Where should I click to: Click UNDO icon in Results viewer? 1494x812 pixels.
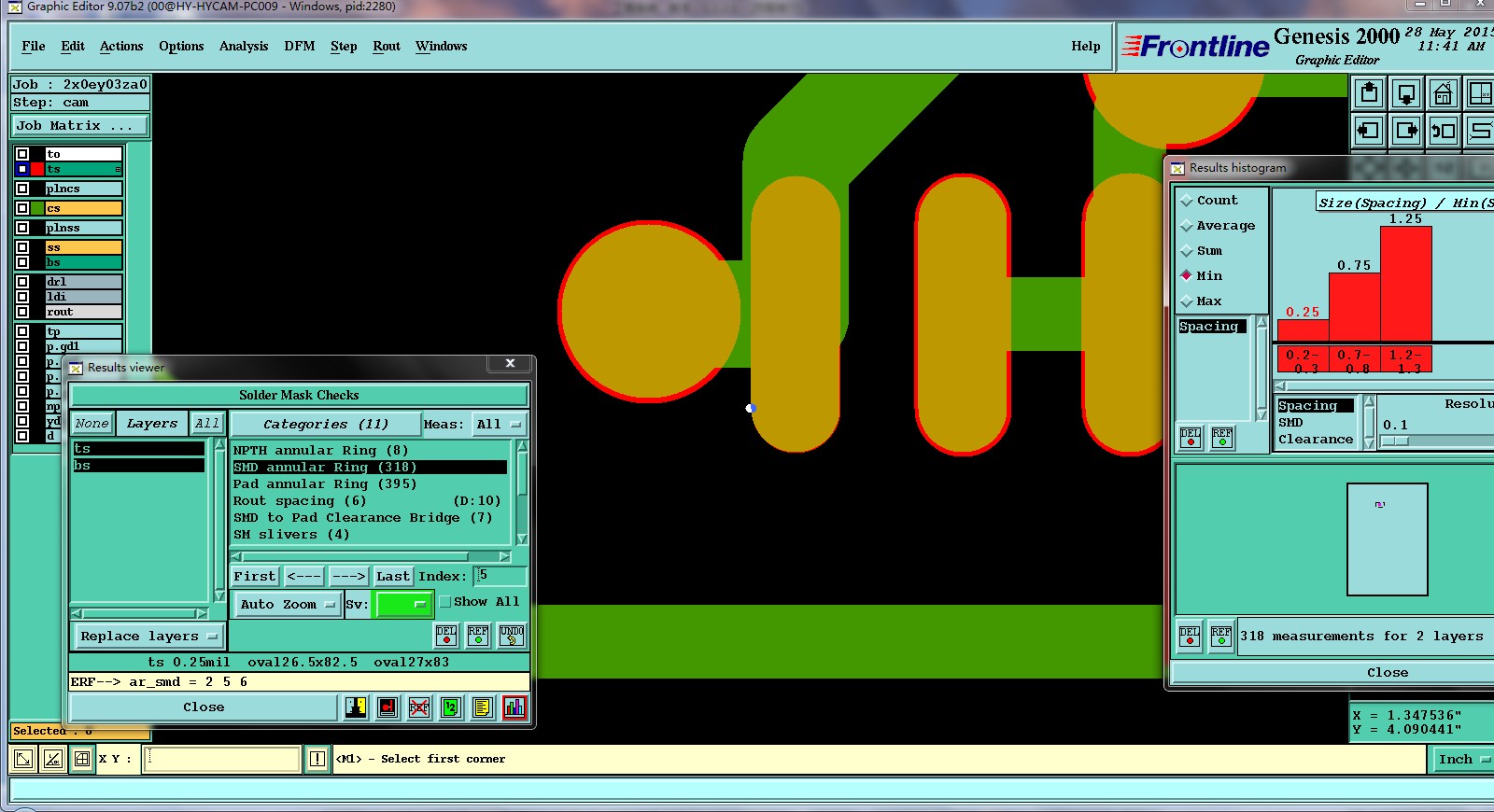(511, 636)
